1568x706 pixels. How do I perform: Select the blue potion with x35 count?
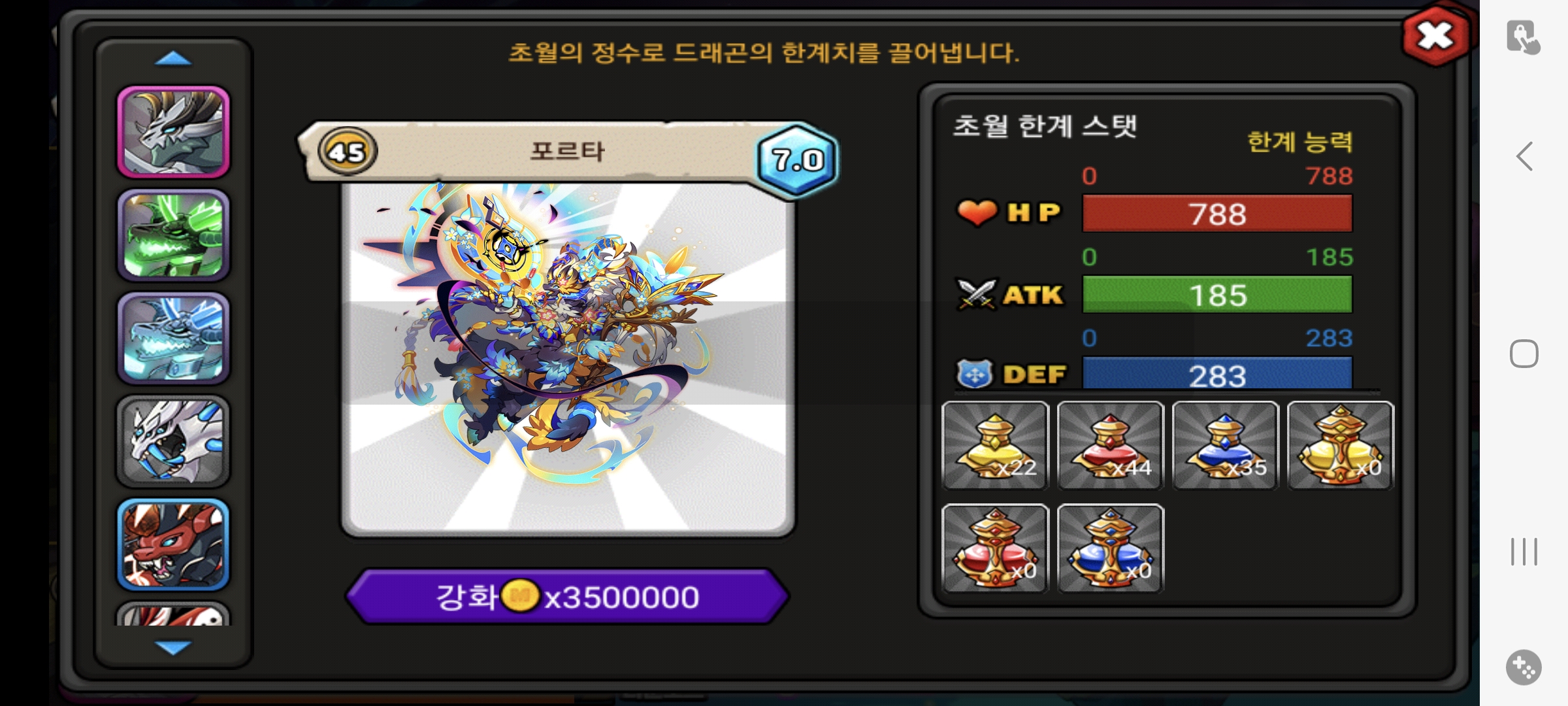click(1225, 445)
